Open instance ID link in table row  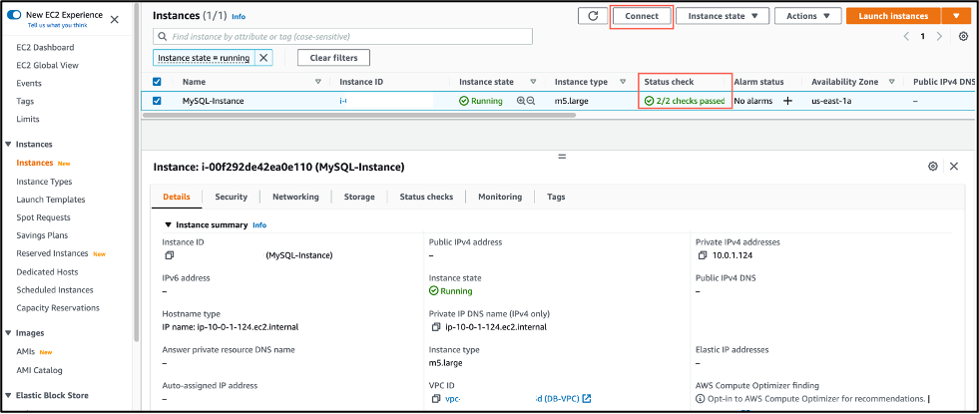pos(343,101)
